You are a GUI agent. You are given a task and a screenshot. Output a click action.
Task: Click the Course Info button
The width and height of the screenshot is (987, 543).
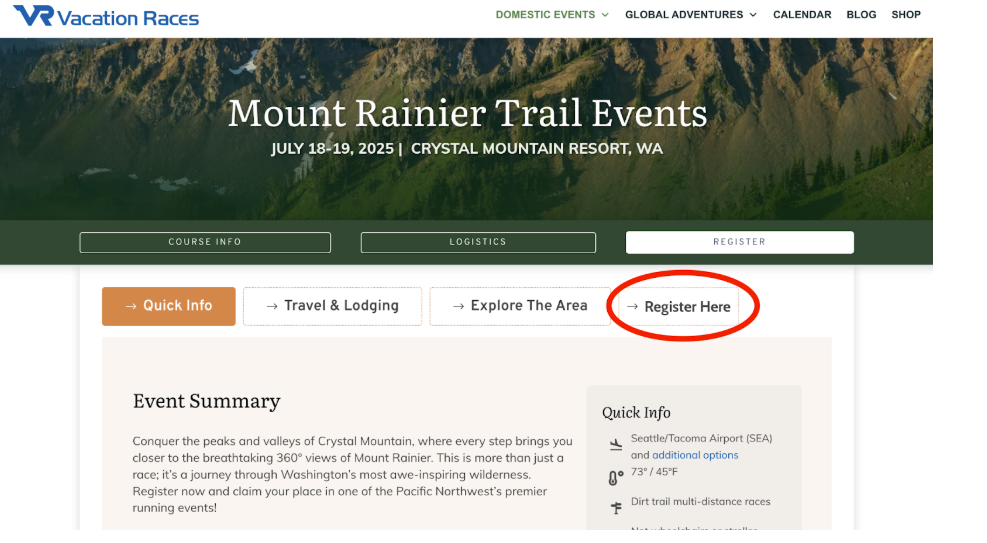coord(205,242)
